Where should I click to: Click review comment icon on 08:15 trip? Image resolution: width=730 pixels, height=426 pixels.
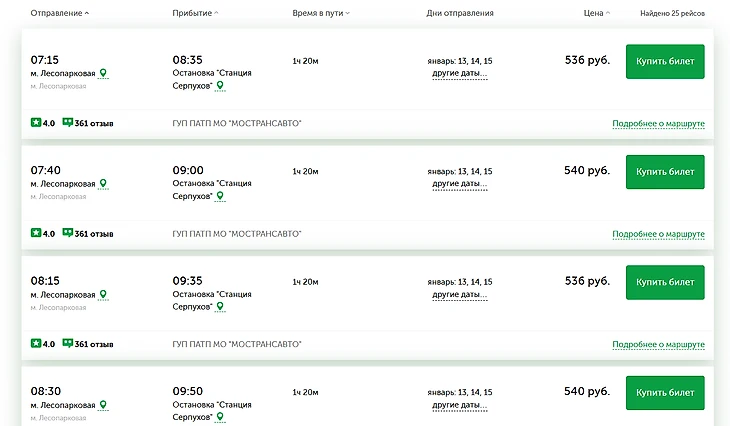68,343
